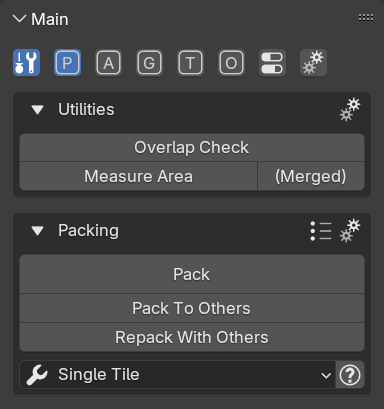Open Utilities panel gear settings

click(350, 109)
